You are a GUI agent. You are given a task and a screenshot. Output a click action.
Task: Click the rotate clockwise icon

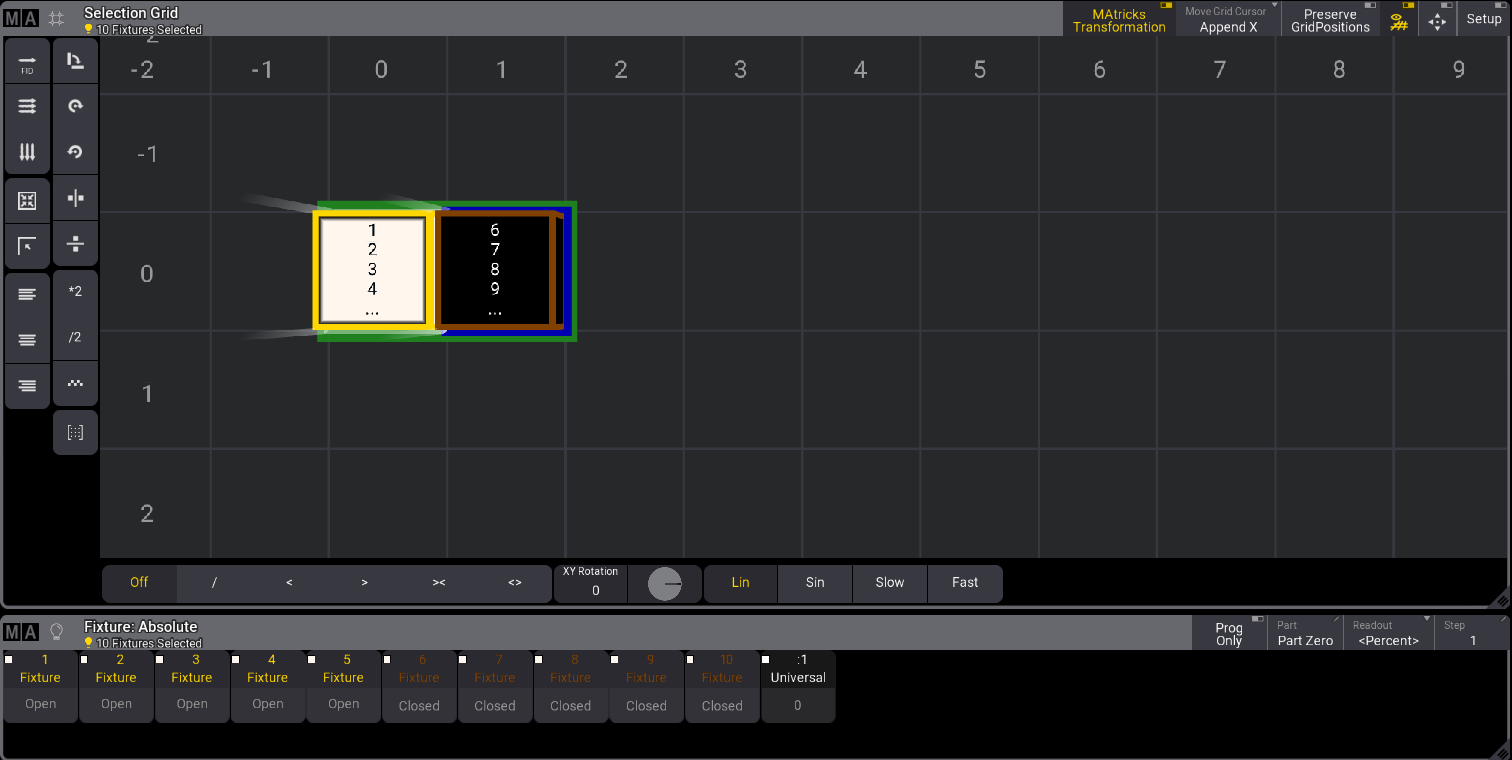pos(75,106)
